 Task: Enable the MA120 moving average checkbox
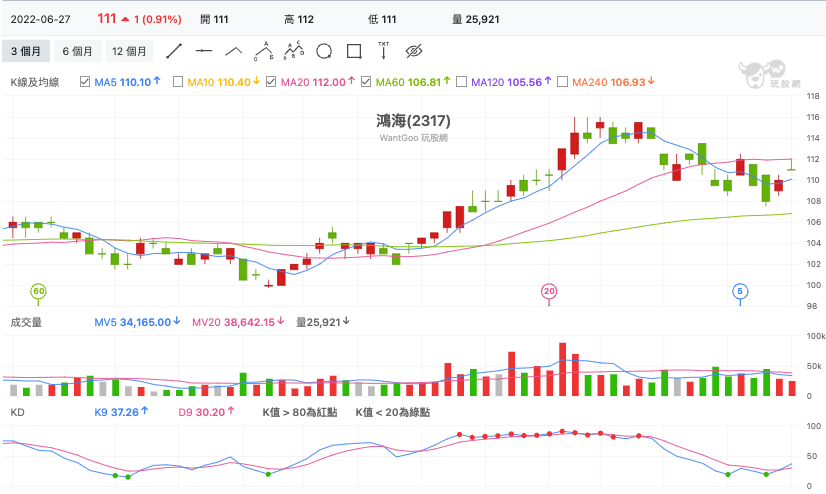[461, 82]
